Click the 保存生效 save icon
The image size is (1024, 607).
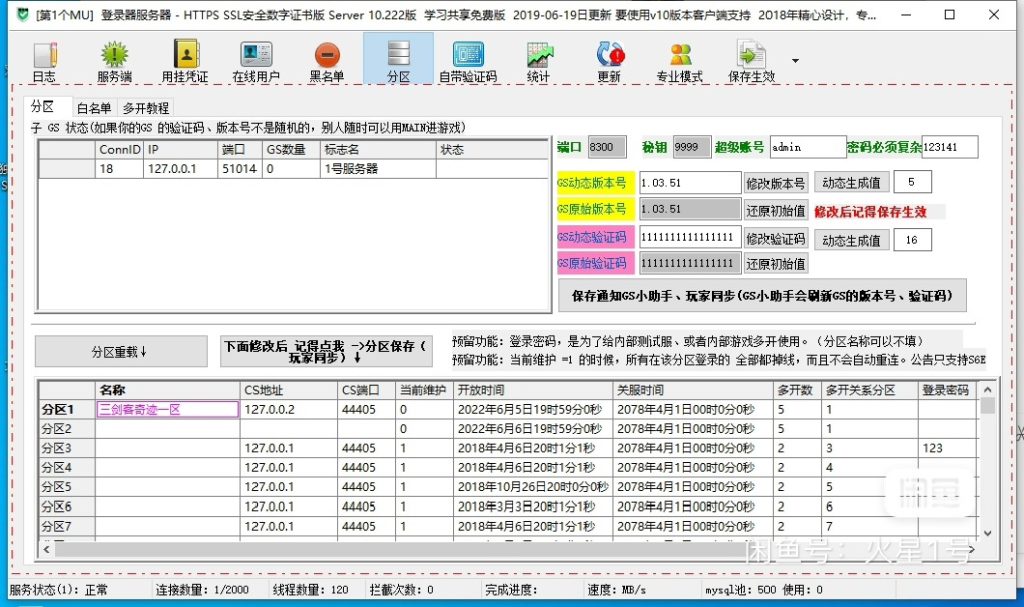click(x=751, y=61)
